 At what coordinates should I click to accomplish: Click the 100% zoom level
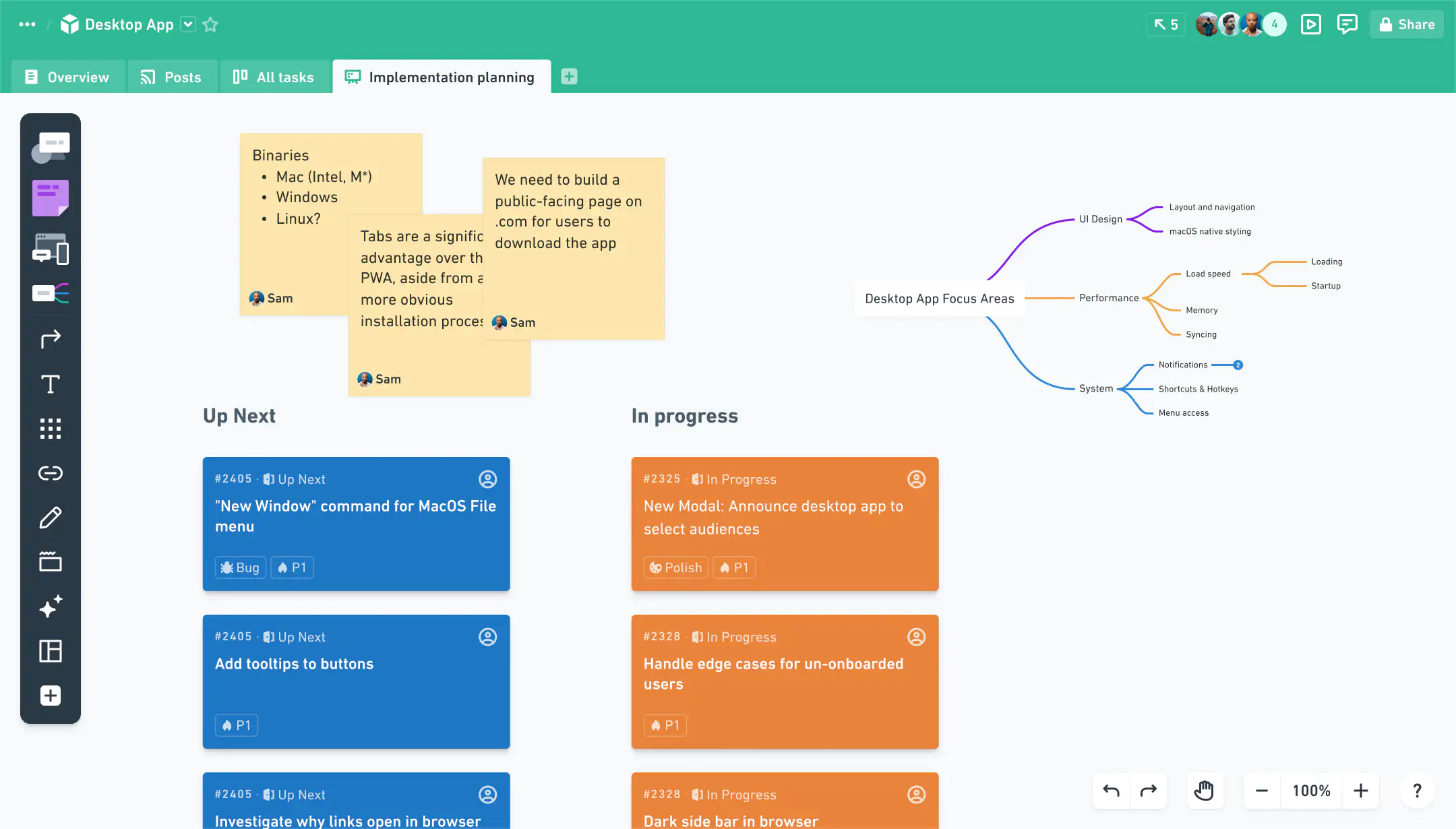pyautogui.click(x=1311, y=791)
